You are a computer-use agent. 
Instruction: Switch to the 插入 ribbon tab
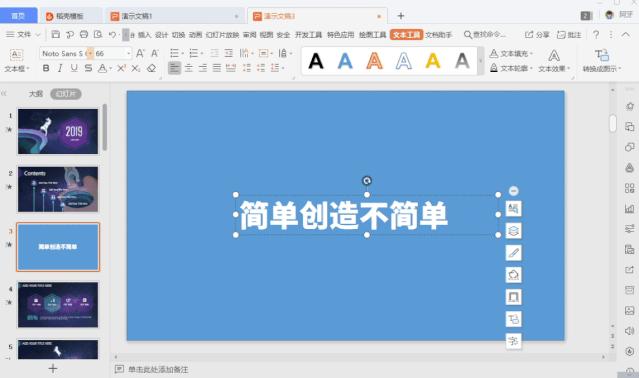coord(144,35)
